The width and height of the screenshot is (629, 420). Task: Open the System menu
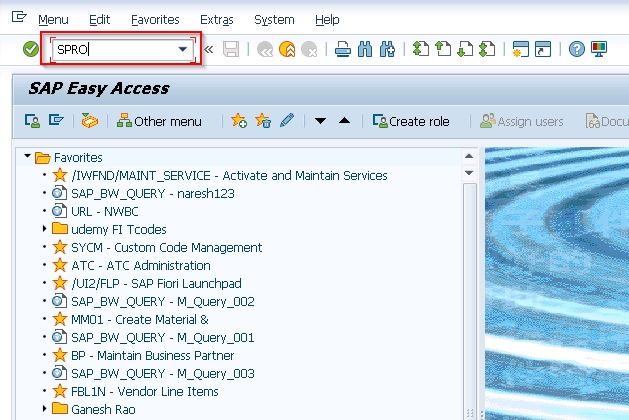[x=274, y=20]
